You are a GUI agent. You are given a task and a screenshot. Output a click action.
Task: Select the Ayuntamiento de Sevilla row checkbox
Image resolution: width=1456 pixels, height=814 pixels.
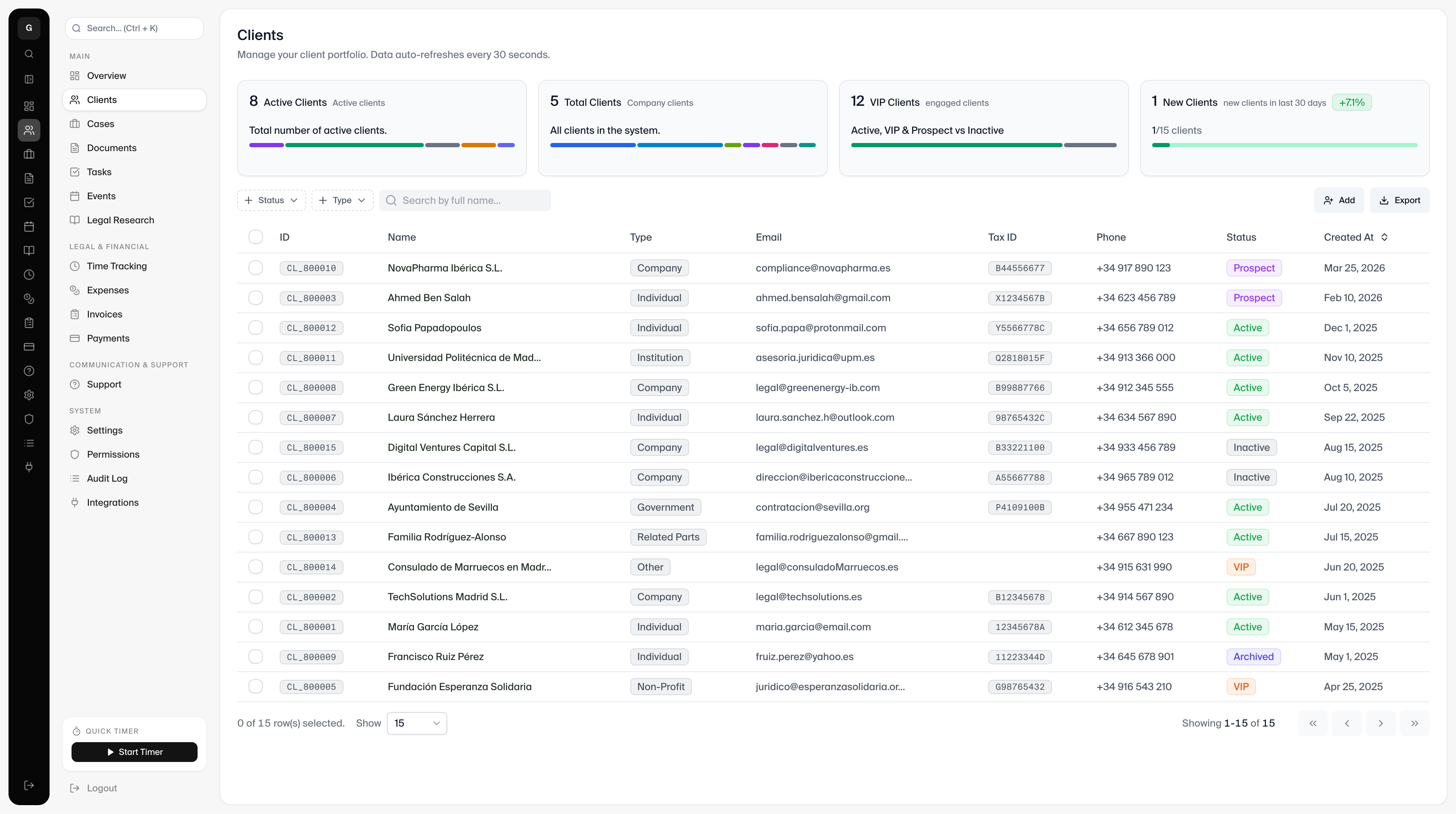pos(256,507)
